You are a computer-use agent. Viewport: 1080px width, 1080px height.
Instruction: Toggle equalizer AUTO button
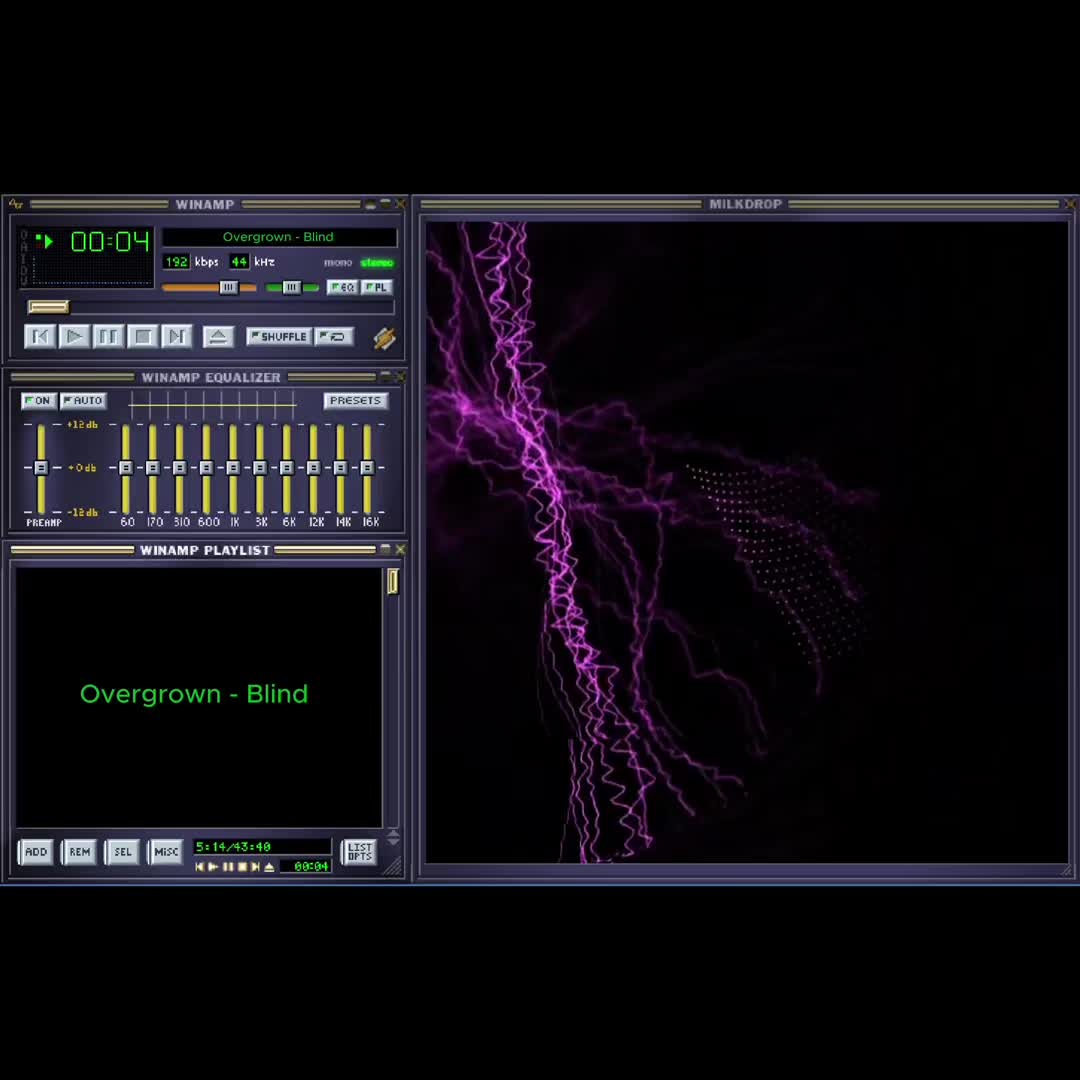[83, 401]
